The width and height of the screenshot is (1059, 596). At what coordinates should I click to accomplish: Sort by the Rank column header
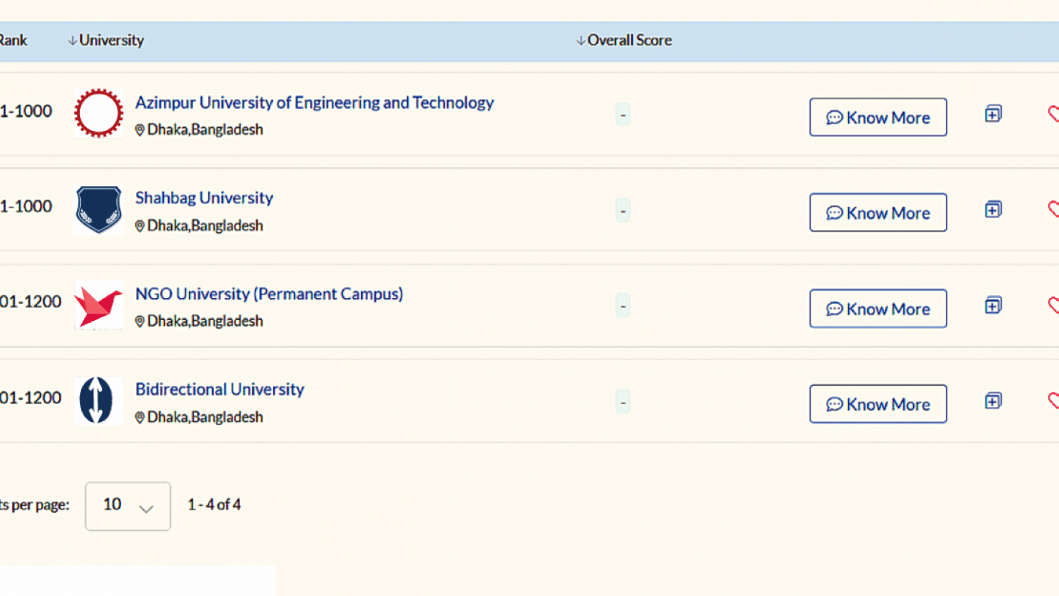(13, 41)
